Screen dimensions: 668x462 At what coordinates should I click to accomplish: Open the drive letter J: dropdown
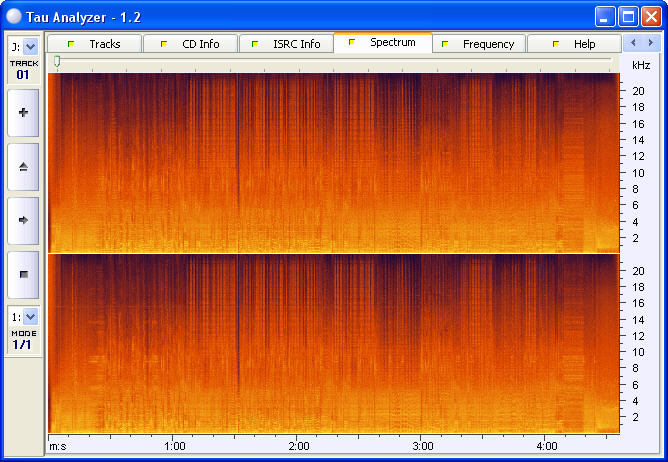point(30,46)
